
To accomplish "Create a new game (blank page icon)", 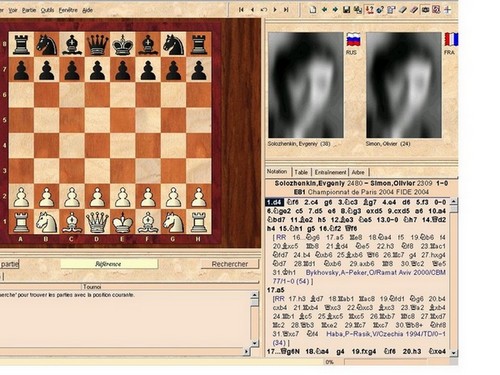I will tap(313, 10).
